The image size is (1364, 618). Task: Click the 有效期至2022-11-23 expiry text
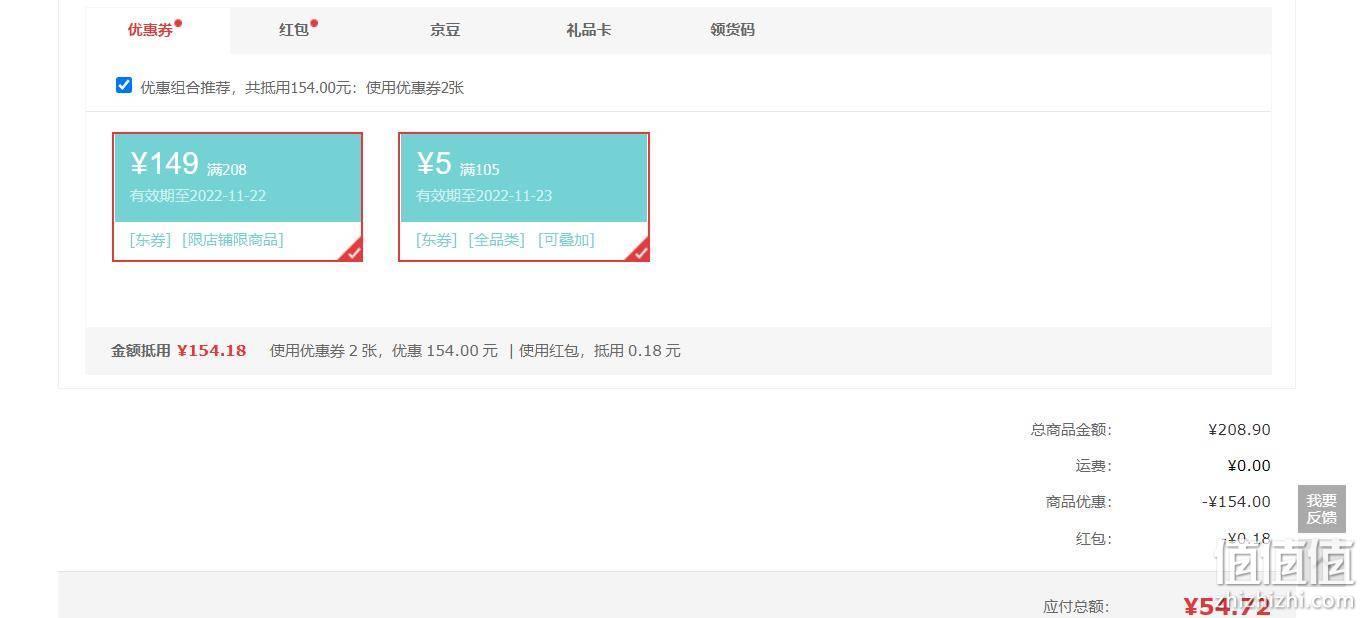[x=484, y=196]
